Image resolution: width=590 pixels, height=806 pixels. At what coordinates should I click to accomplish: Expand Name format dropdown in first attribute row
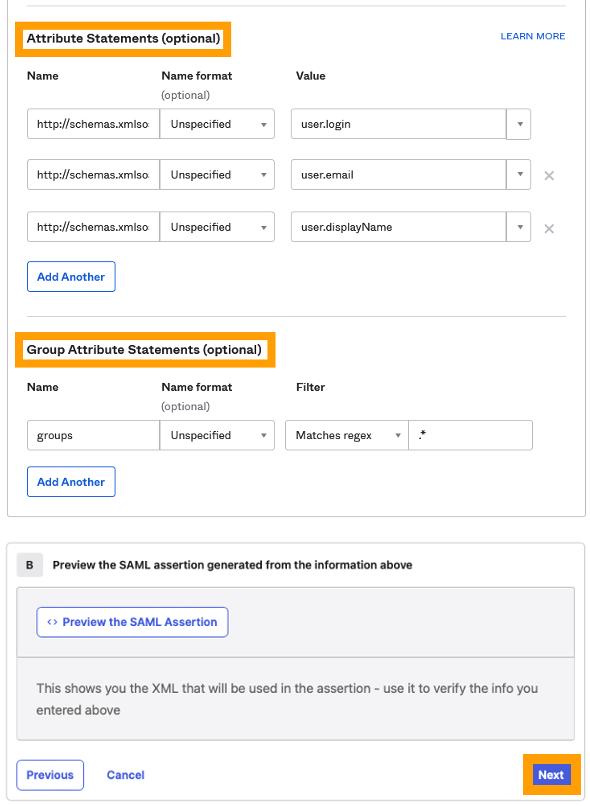[x=217, y=124]
